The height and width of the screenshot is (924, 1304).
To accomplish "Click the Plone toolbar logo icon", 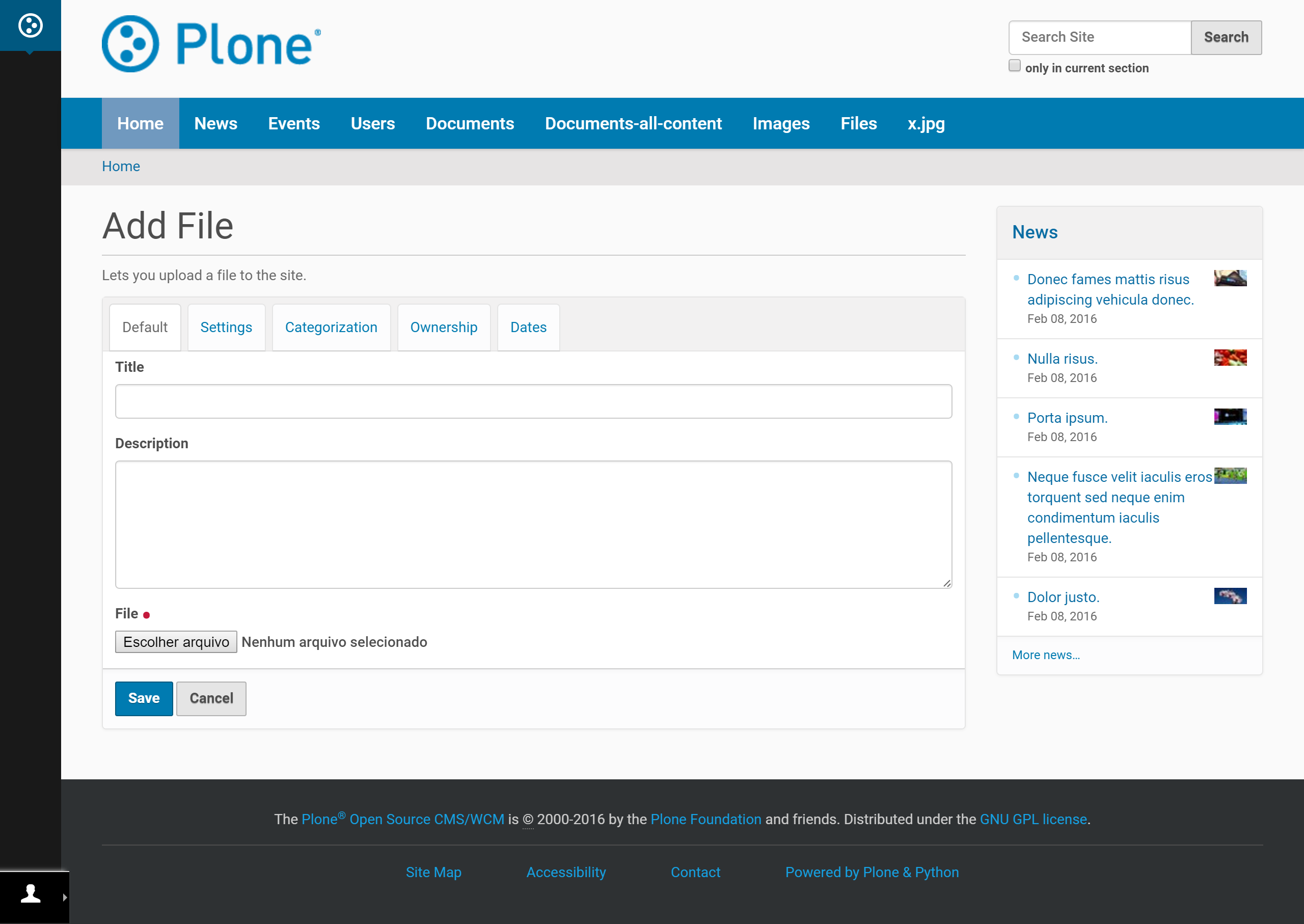I will coord(30,25).
